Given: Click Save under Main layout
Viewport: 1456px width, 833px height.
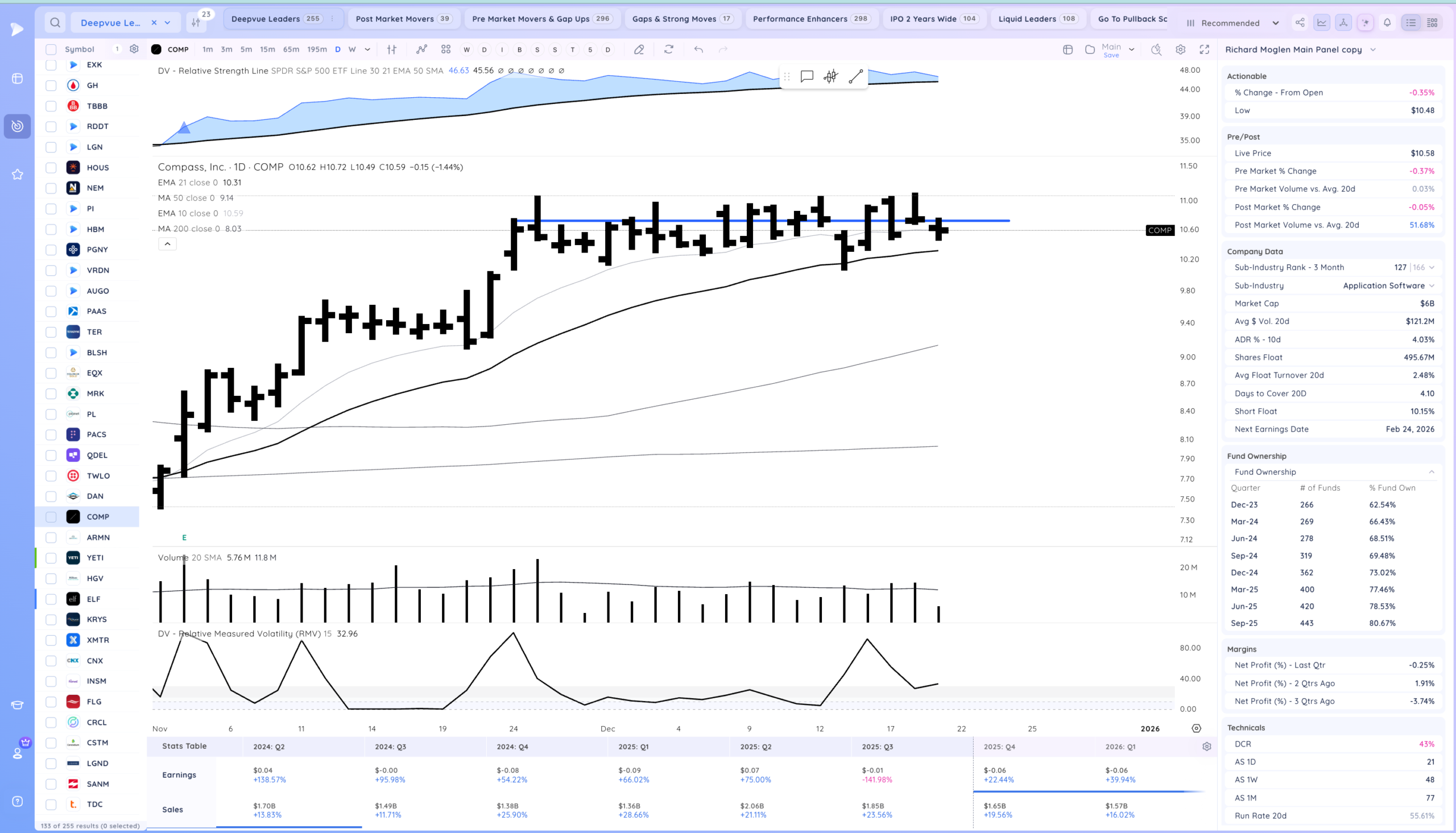Looking at the screenshot, I should point(1111,56).
